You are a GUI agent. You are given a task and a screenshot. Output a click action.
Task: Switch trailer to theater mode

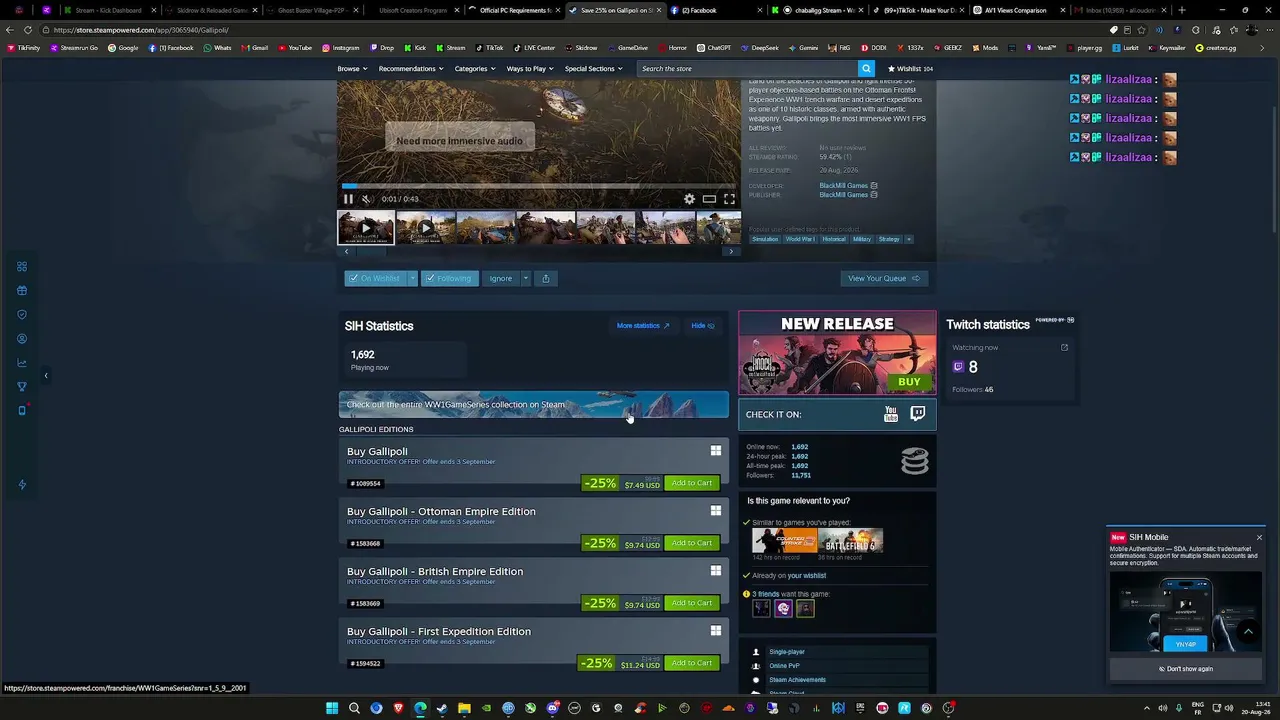(709, 199)
